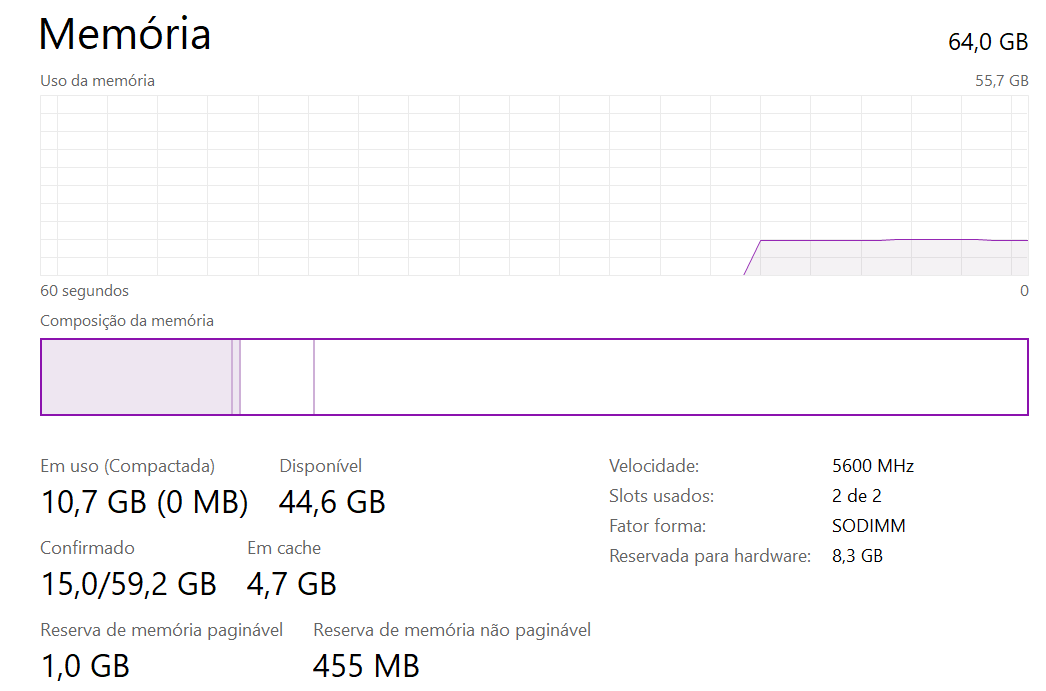The height and width of the screenshot is (691, 1046).
Task: Click the Memória heading title
Action: [125, 33]
